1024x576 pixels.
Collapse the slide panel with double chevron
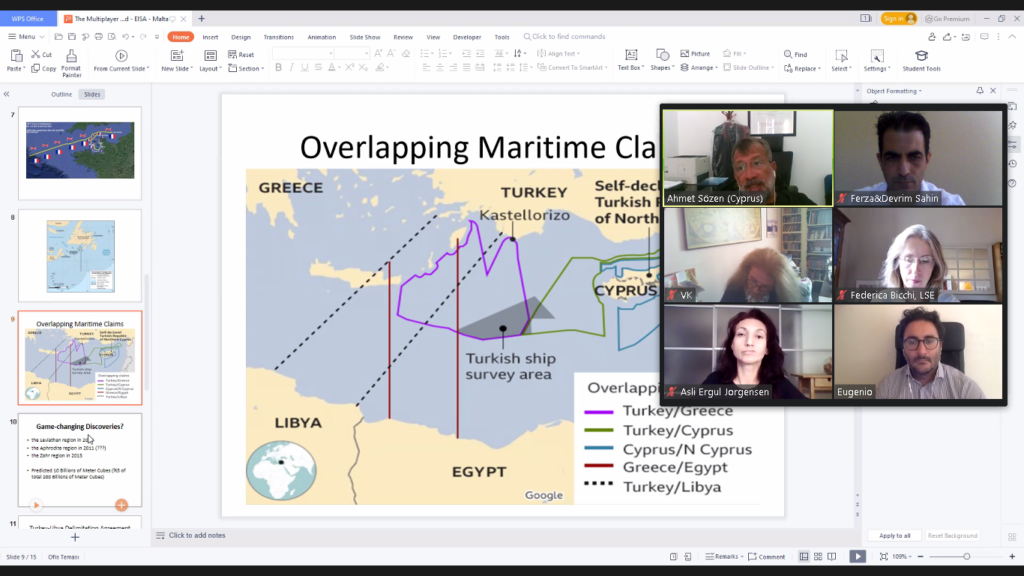(x=7, y=94)
